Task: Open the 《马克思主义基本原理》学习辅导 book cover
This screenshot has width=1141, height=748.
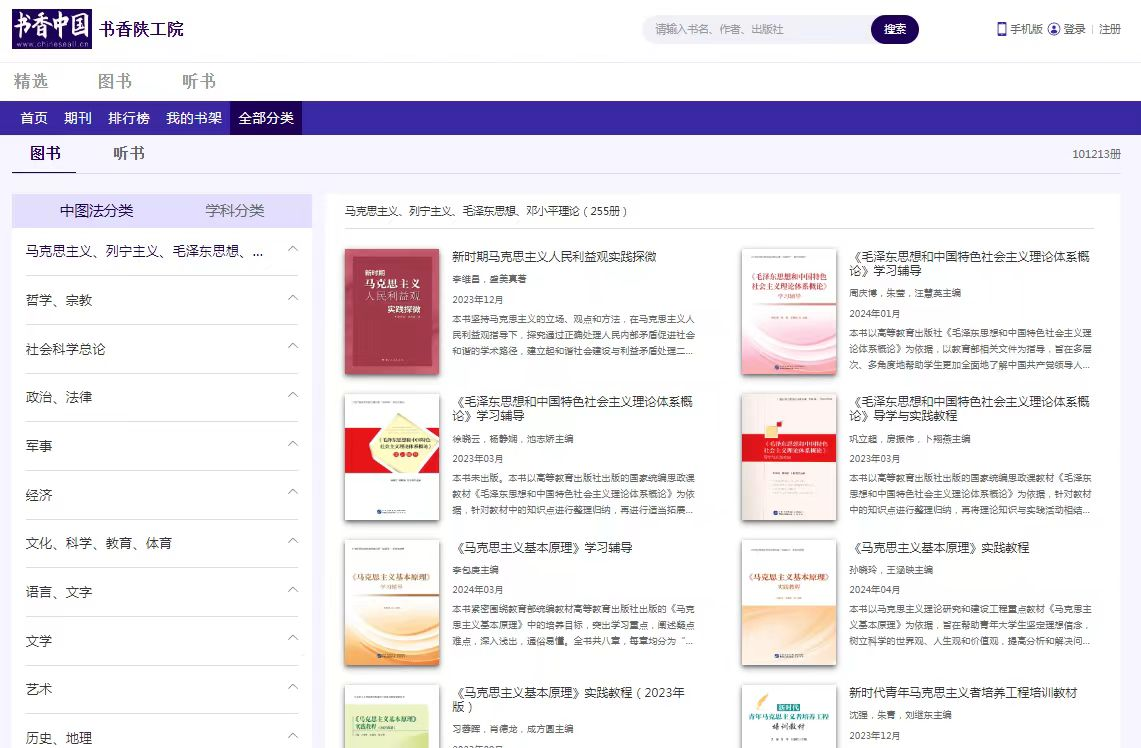Action: (391, 602)
